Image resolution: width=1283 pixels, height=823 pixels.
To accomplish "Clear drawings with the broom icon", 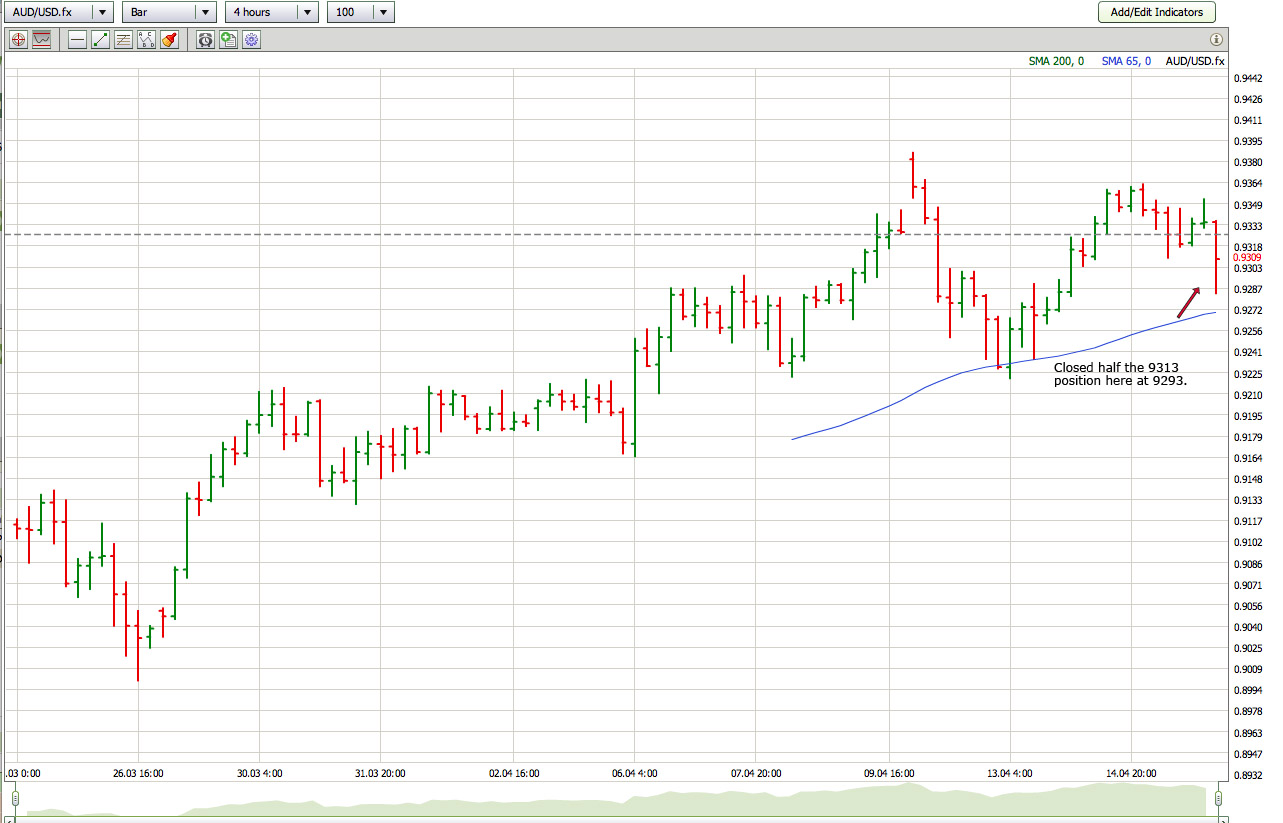I will (169, 40).
